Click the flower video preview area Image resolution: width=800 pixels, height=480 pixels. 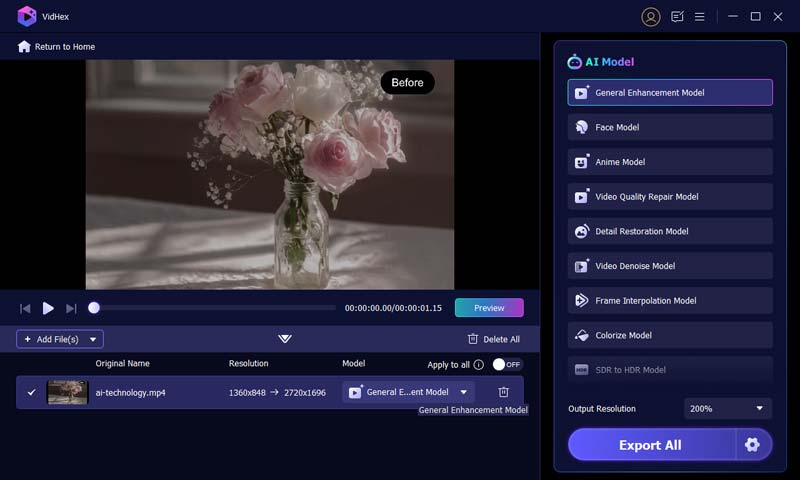coord(270,174)
